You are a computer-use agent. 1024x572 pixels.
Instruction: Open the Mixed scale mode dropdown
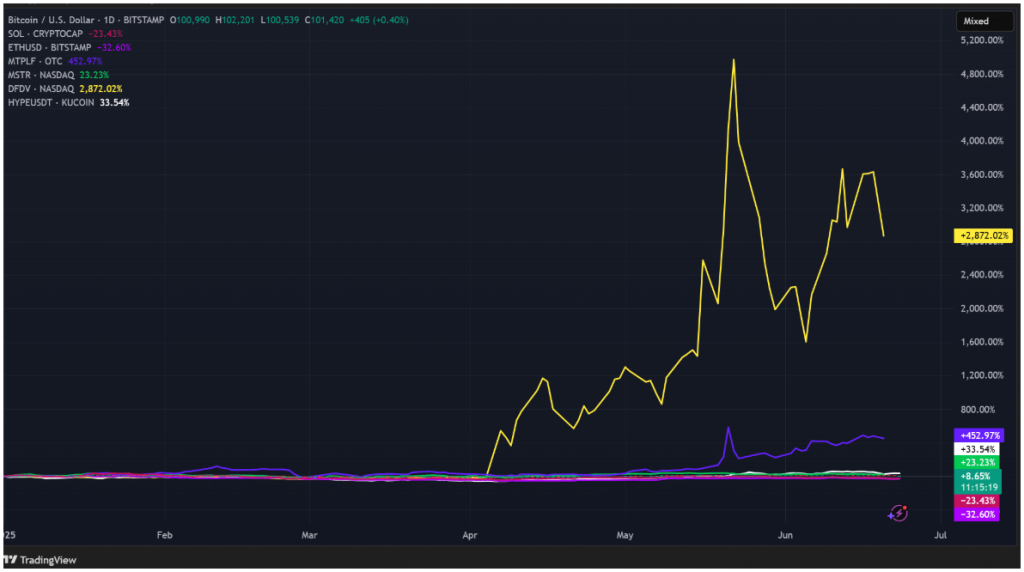979,20
